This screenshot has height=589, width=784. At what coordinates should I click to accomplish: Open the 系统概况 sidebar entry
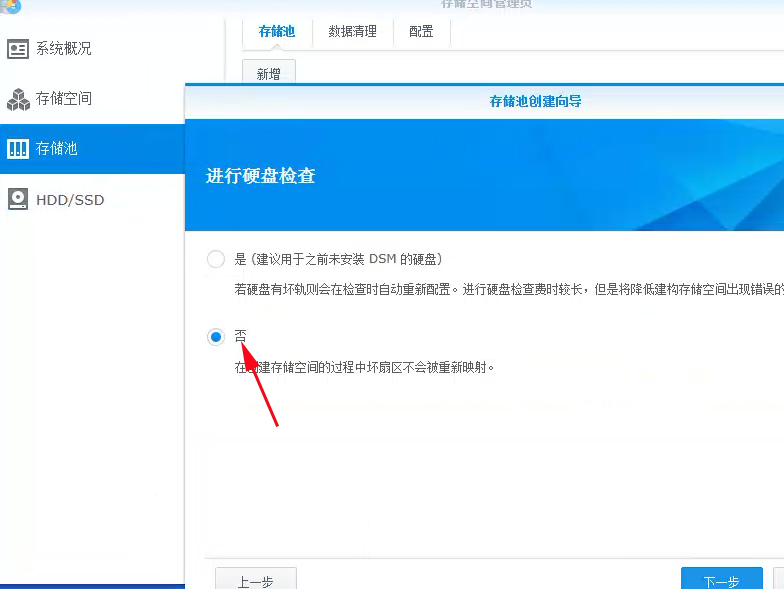tap(92, 49)
